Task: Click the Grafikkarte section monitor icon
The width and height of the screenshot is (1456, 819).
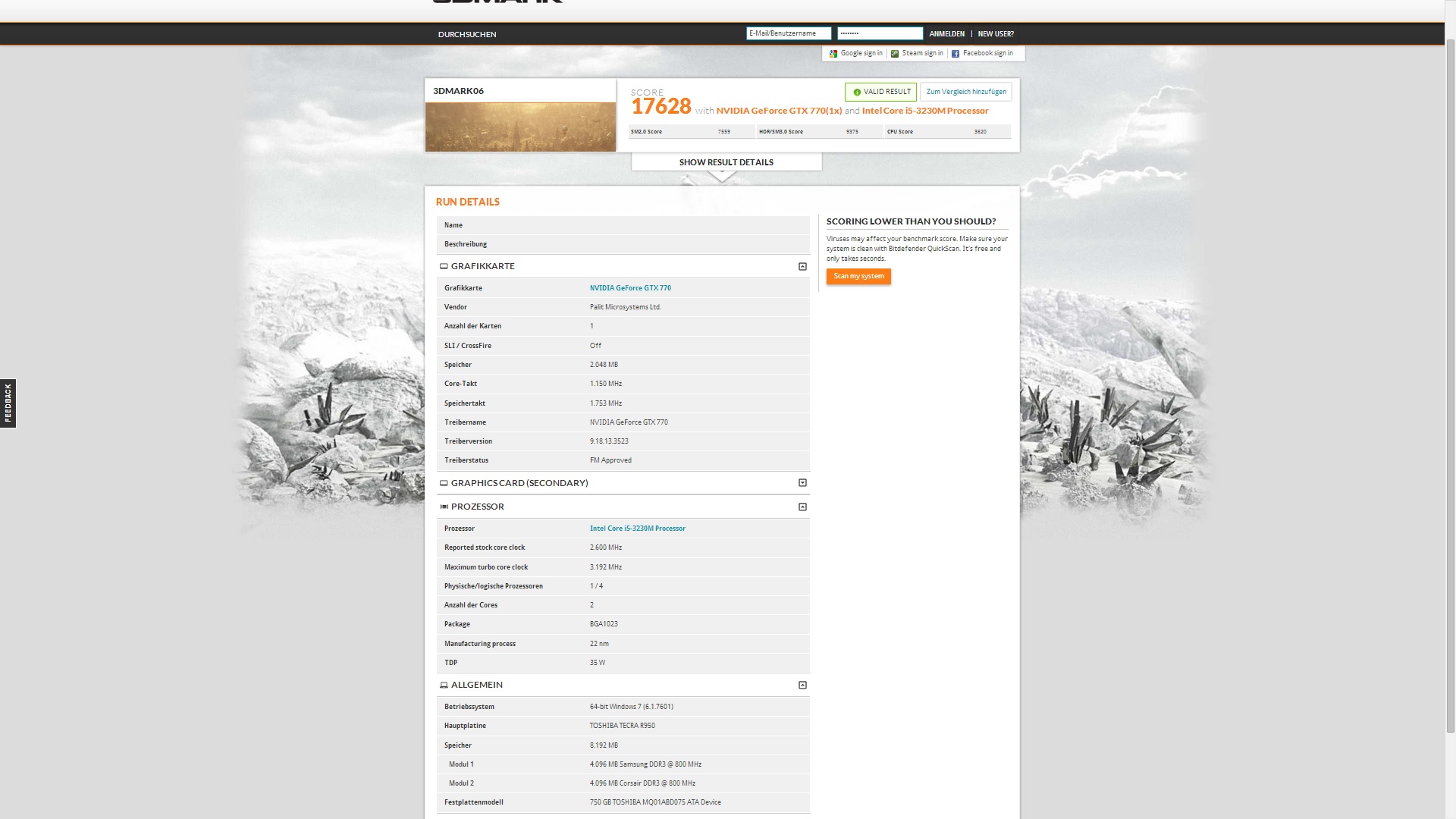Action: tap(444, 266)
